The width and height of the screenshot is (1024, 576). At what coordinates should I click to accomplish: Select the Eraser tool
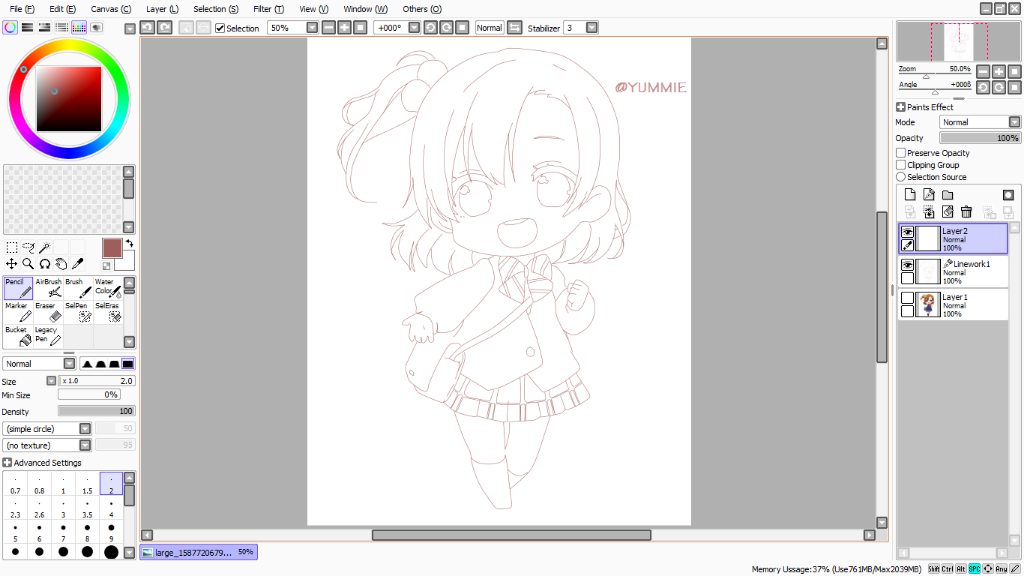[48, 312]
